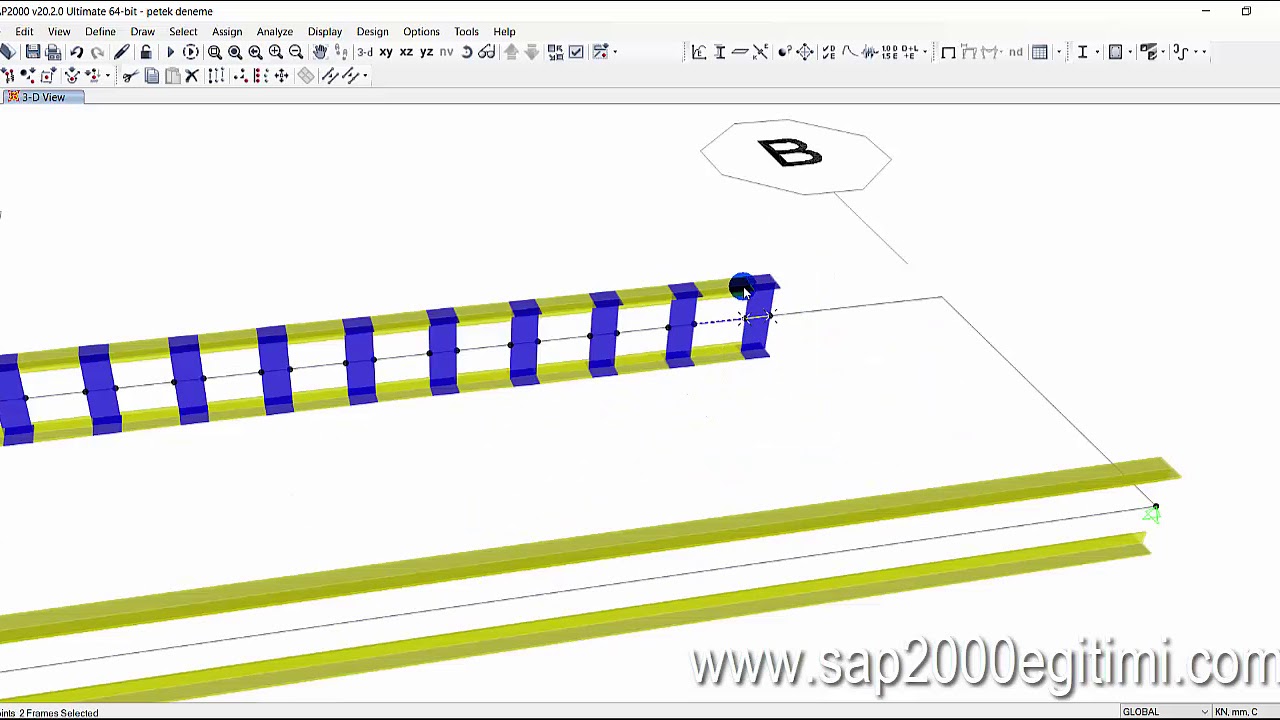Screen dimensions: 1280x720
Task: Select the Rubber Band Zoom tool
Action: (x=214, y=52)
